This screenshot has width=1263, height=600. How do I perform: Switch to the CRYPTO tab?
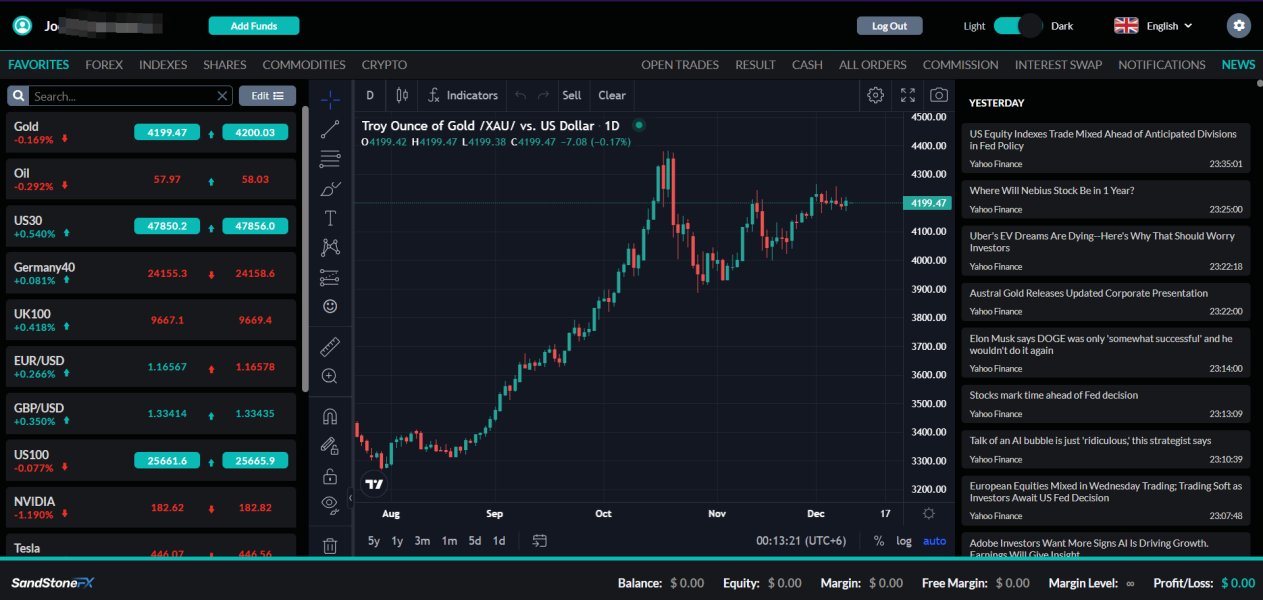coord(384,65)
